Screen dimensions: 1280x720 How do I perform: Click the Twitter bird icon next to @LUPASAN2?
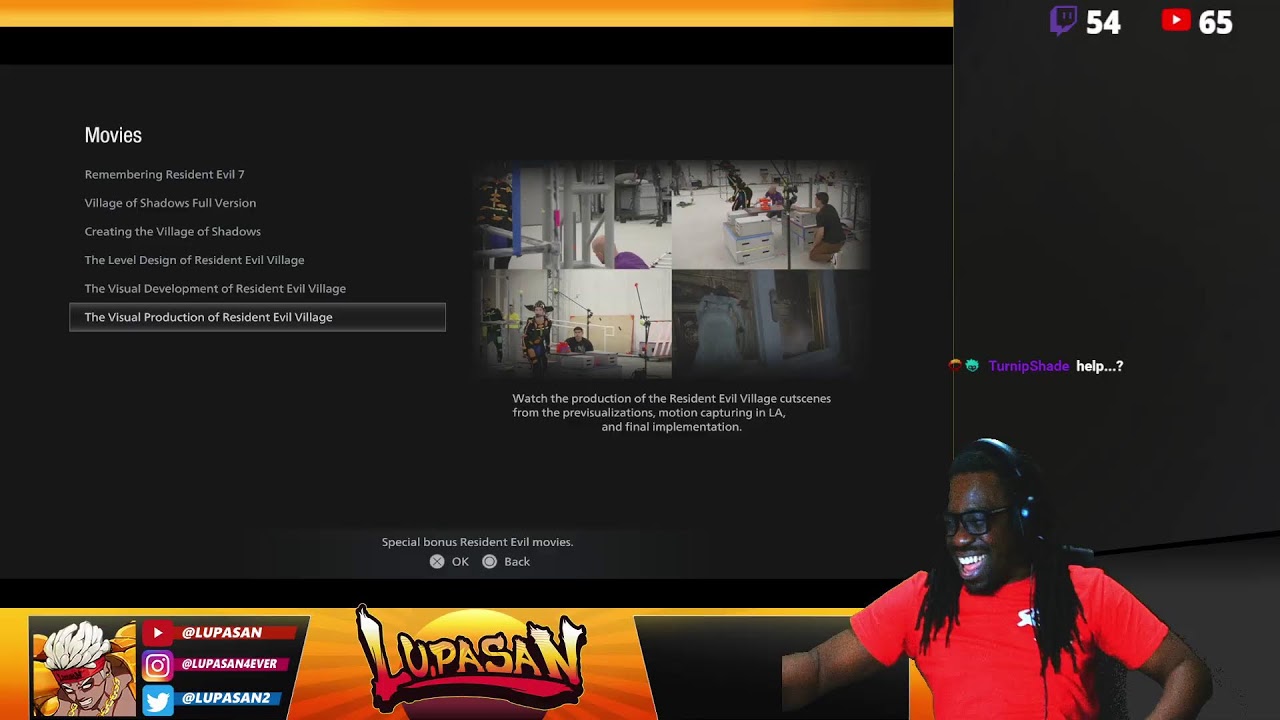(x=157, y=699)
